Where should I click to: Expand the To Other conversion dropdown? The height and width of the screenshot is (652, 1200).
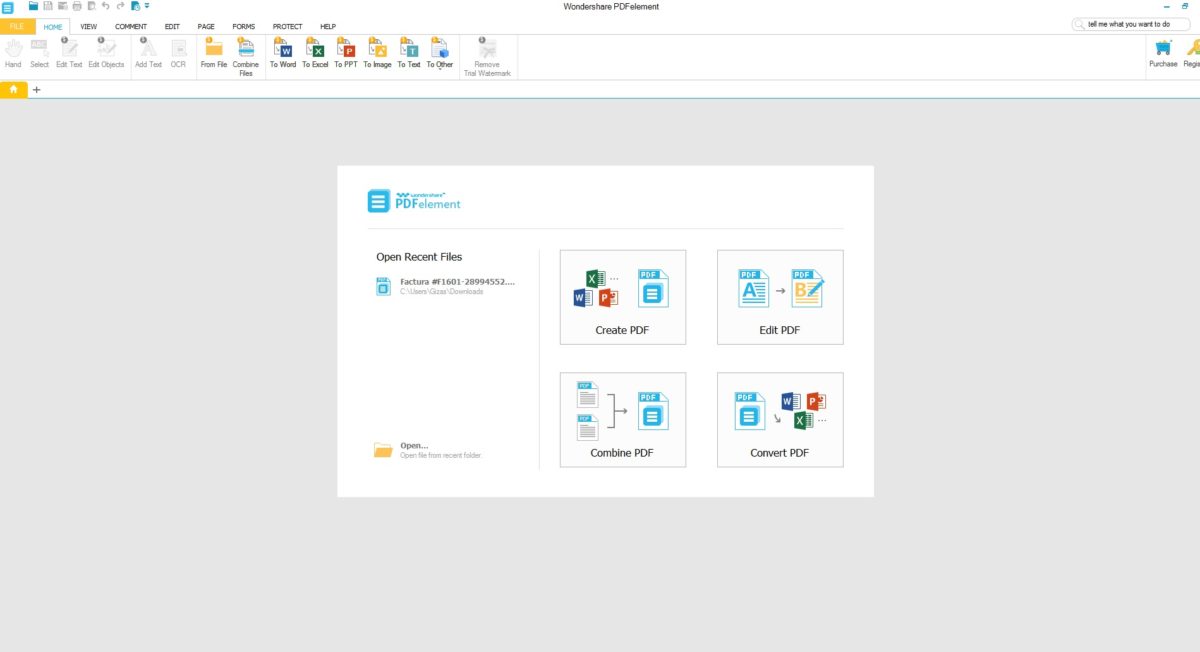[440, 53]
